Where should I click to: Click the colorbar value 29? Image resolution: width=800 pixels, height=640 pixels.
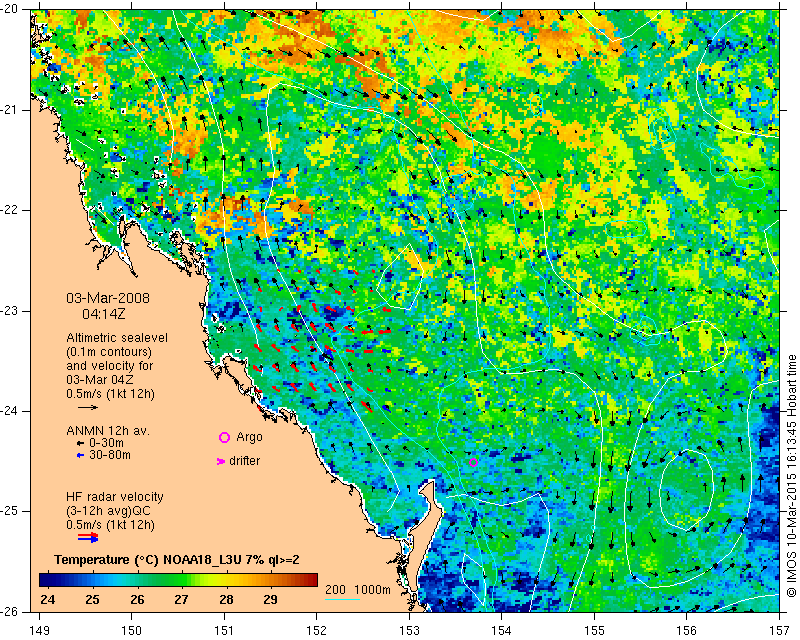coord(270,599)
